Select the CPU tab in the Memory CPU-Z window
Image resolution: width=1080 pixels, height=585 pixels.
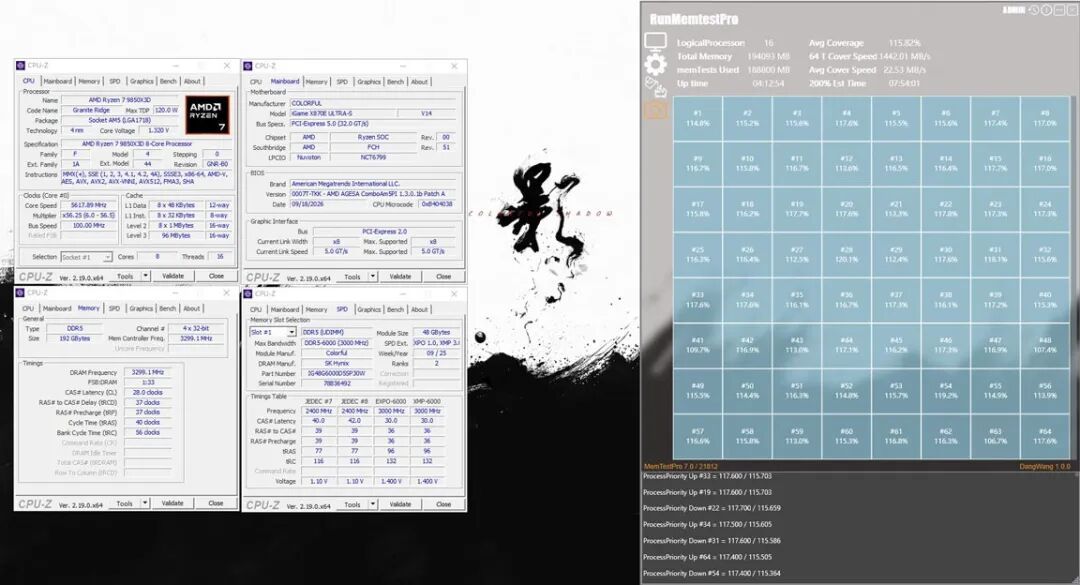point(28,309)
